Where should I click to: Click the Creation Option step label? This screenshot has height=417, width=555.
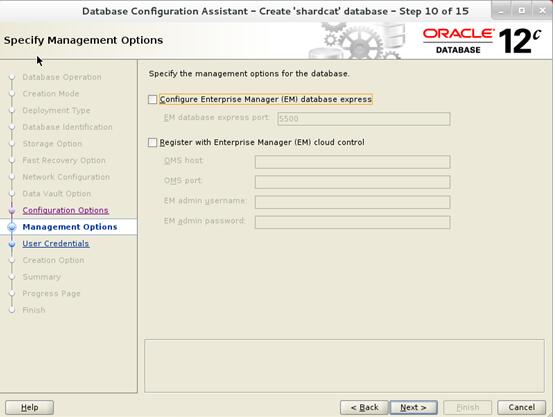coord(53,260)
